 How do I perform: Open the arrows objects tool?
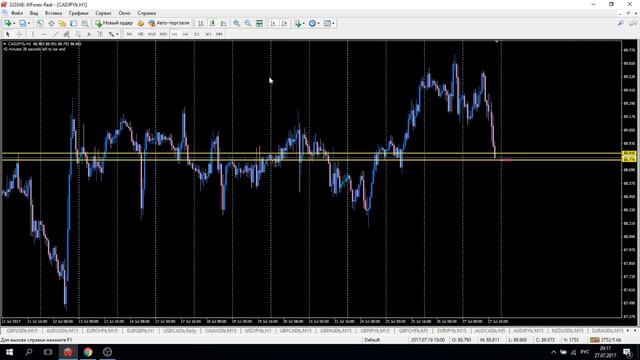111,34
